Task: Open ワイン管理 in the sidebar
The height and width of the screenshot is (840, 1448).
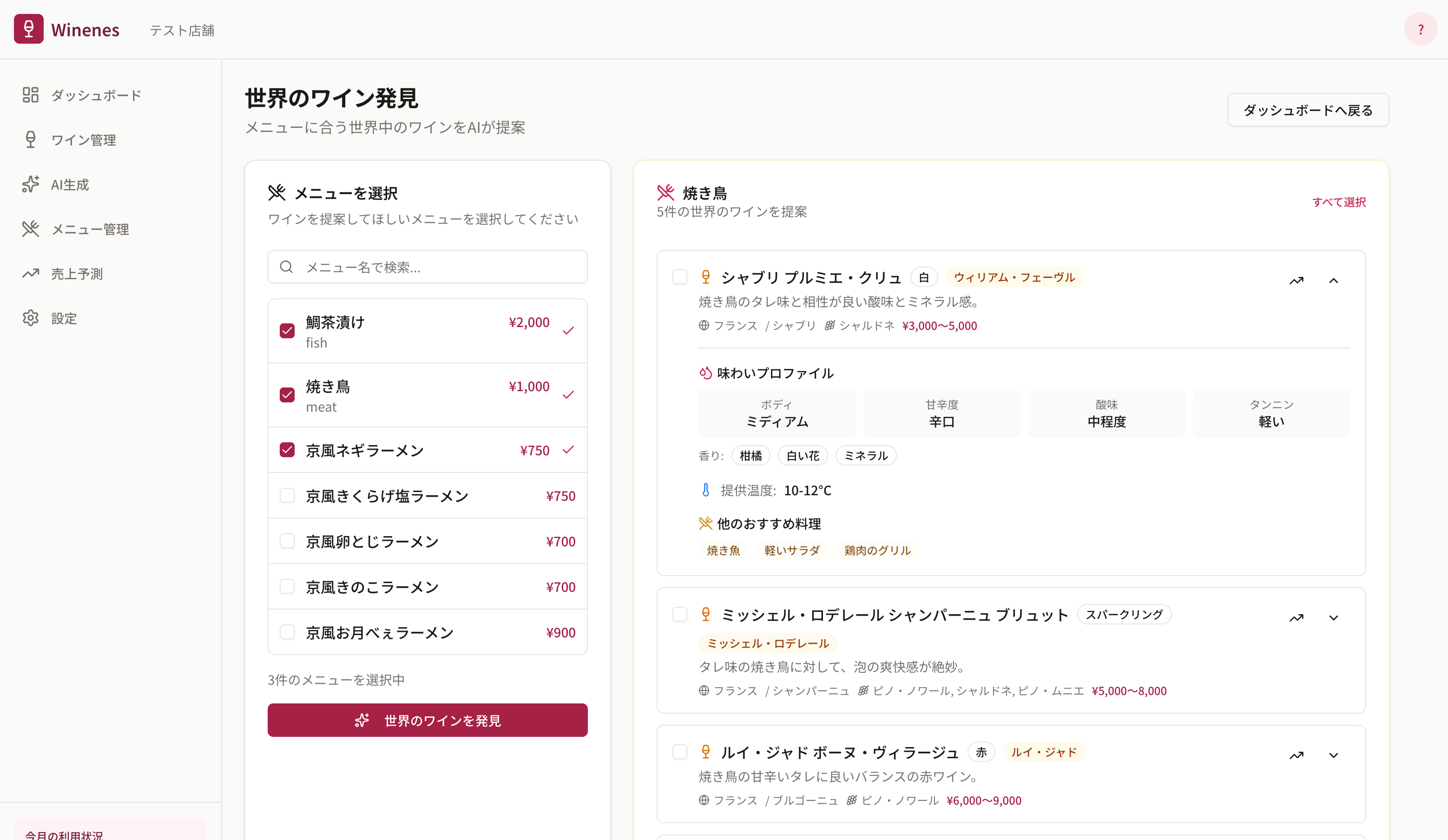Action: pyautogui.click(x=83, y=140)
